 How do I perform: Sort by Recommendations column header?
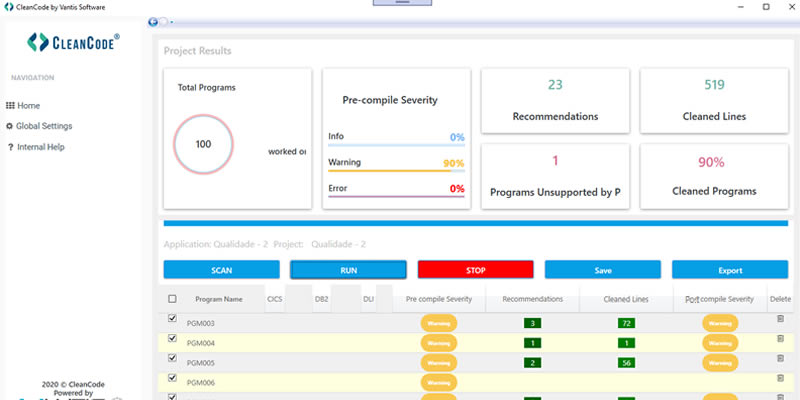[533, 299]
